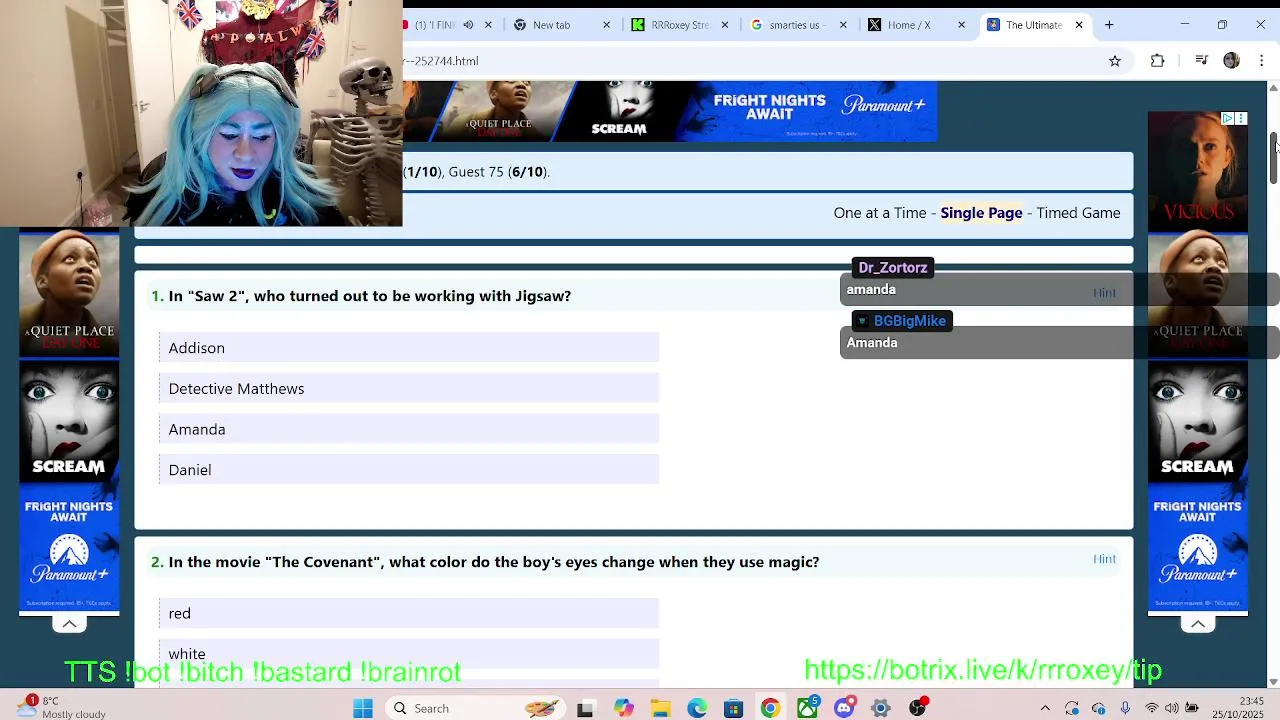Close 'The Ultimate' quiz tab
This screenshot has height=720, width=1280.
[x=1079, y=25]
